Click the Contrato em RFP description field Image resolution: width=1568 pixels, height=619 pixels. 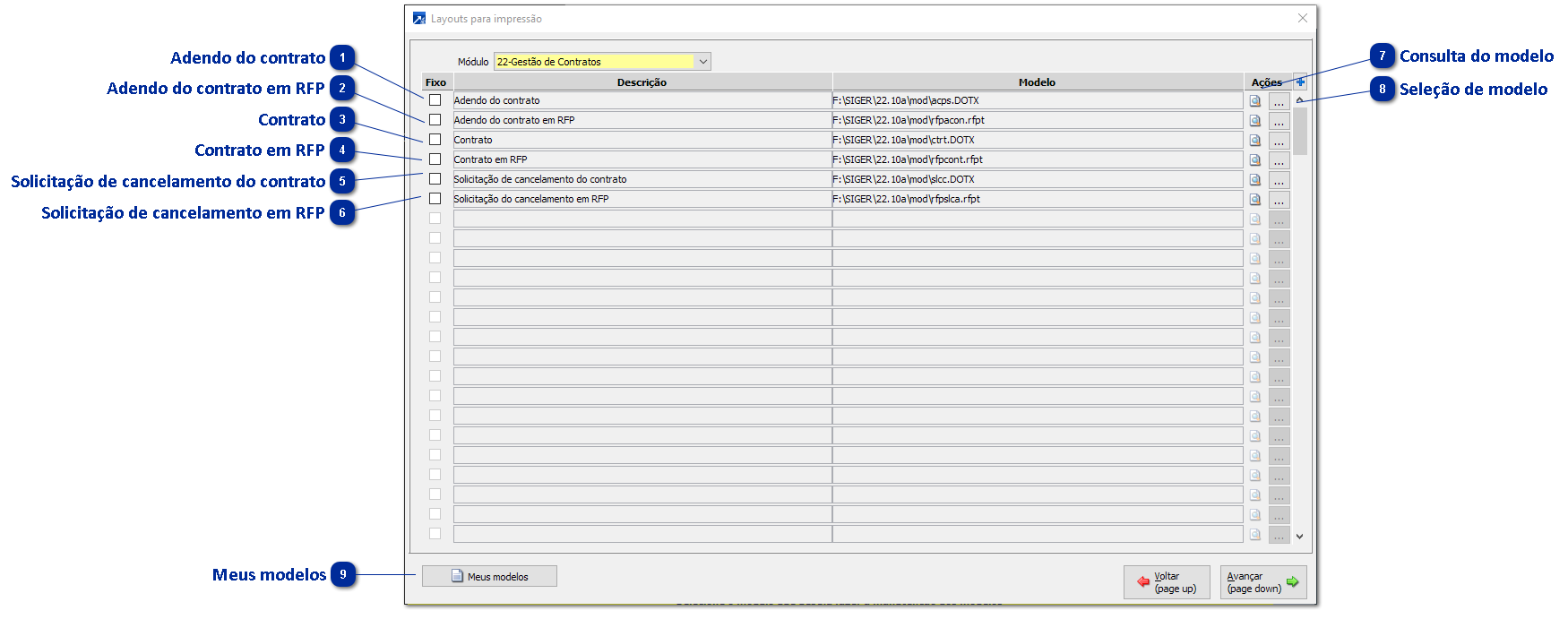click(x=642, y=159)
